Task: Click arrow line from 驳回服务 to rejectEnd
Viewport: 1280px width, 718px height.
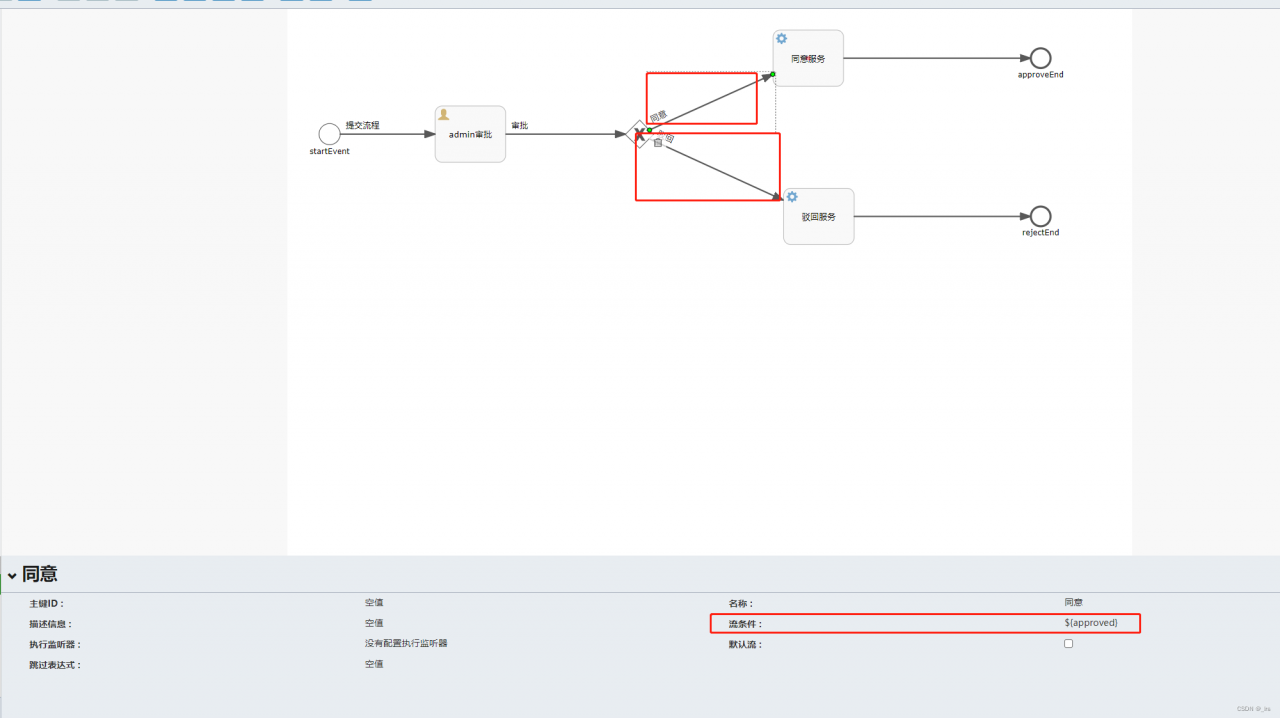Action: (x=942, y=216)
